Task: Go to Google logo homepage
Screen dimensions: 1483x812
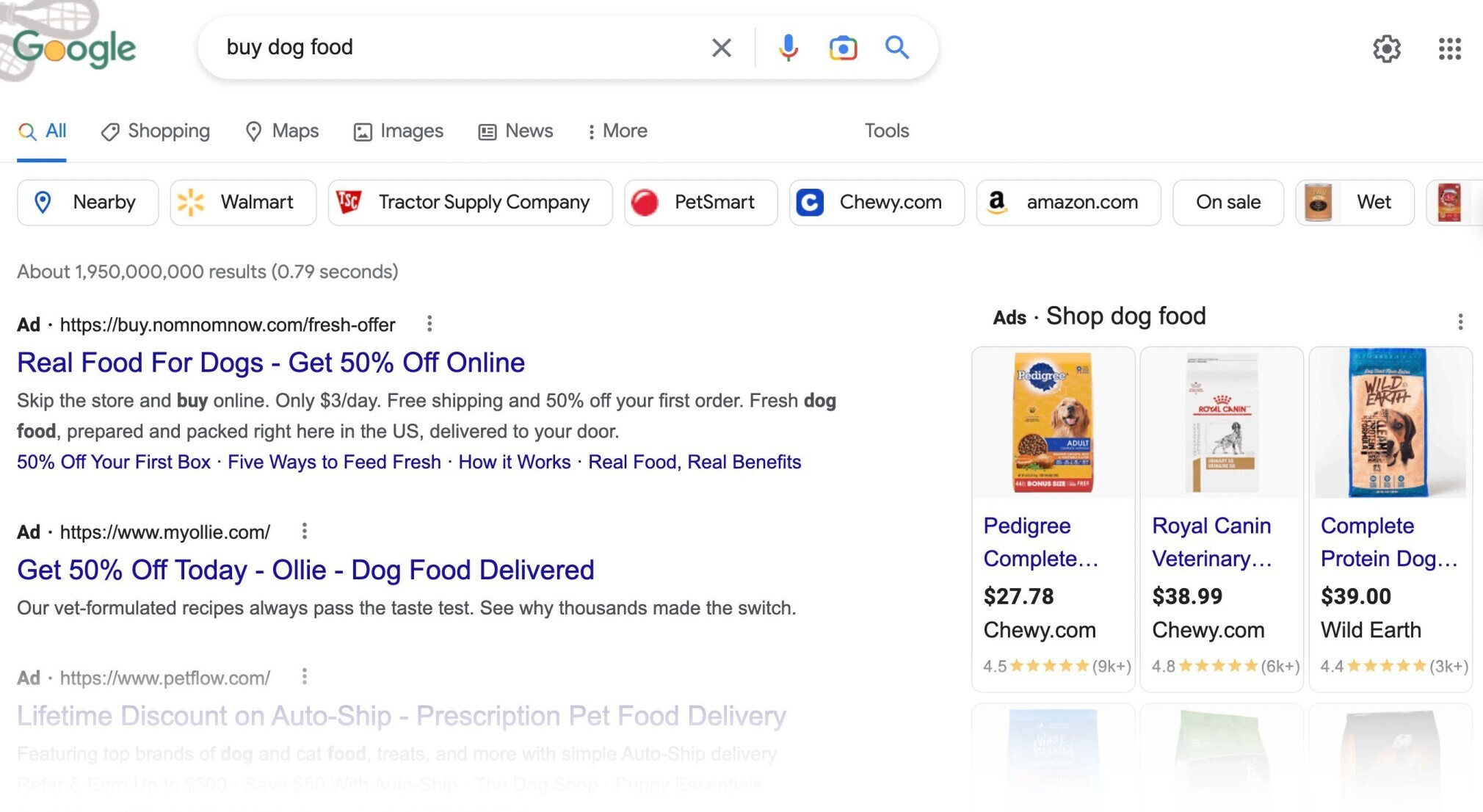Action: click(x=74, y=48)
